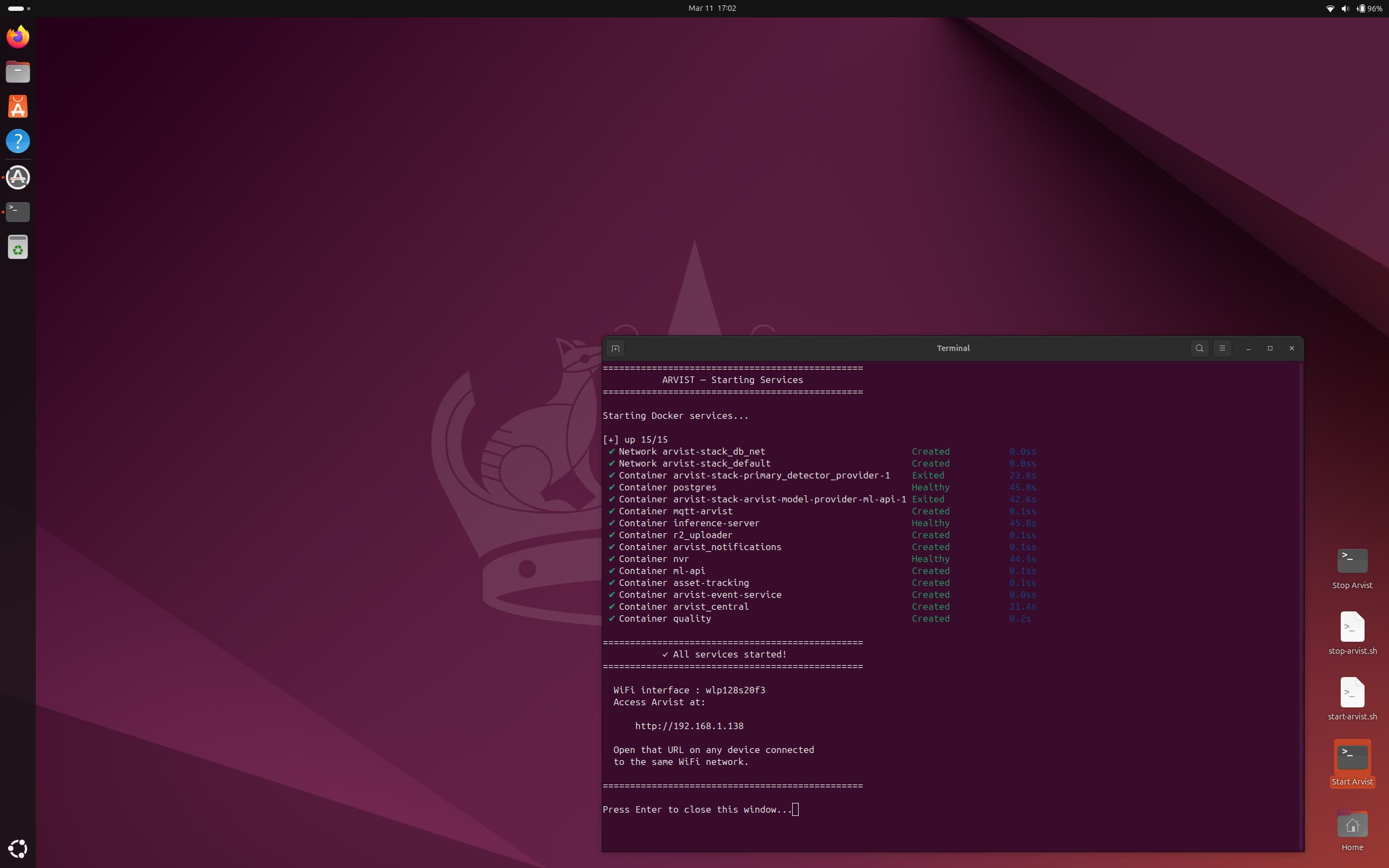Open the Terminal hamburger menu
This screenshot has width=1389, height=868.
pyautogui.click(x=1222, y=348)
